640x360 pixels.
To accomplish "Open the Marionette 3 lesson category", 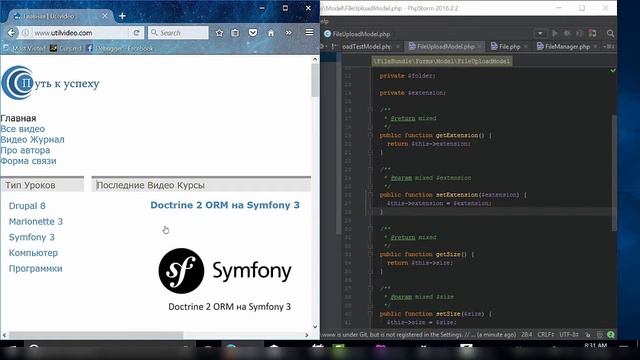I will [x=36, y=222].
